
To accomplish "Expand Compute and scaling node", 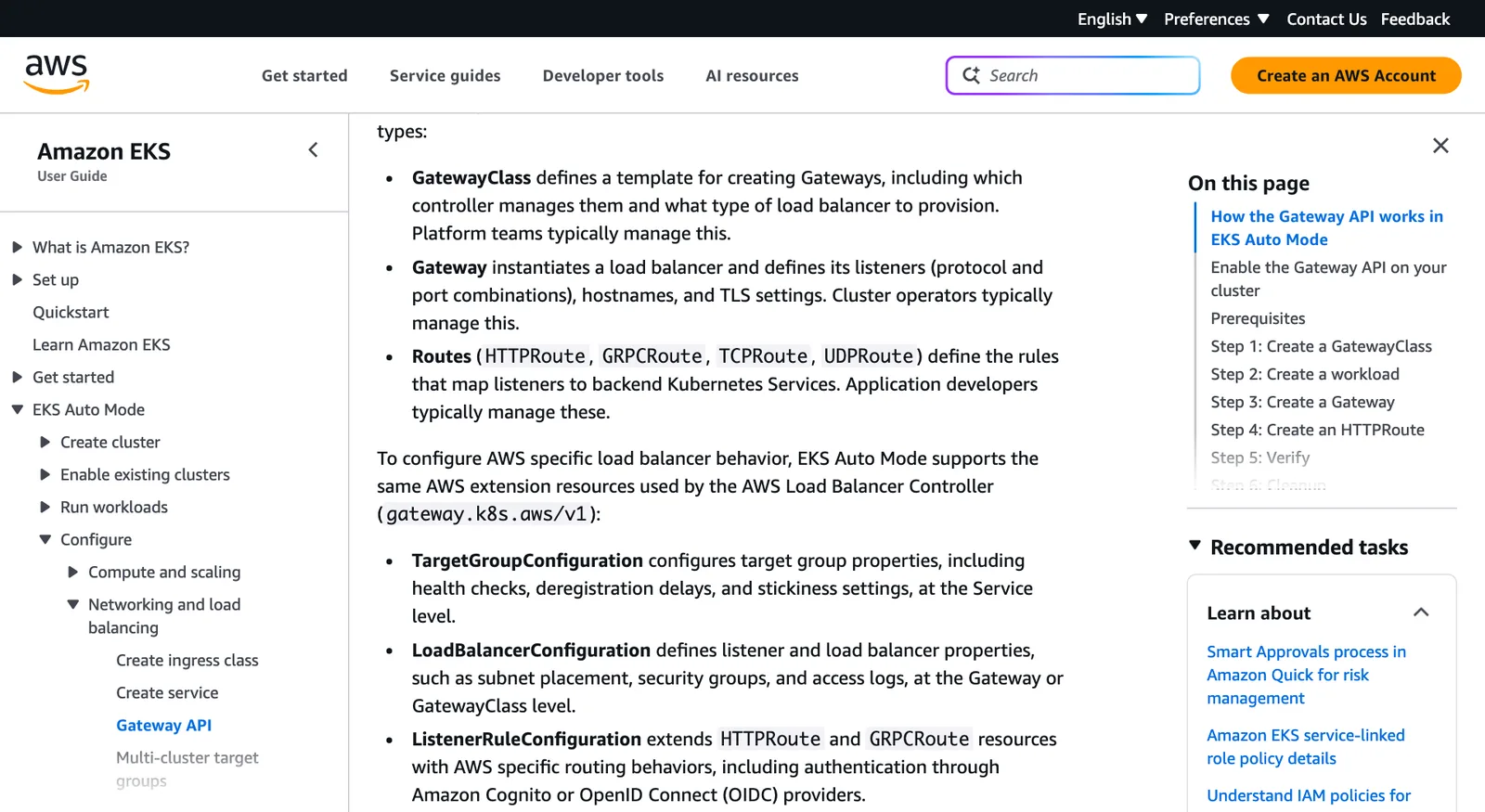I will 72,572.
